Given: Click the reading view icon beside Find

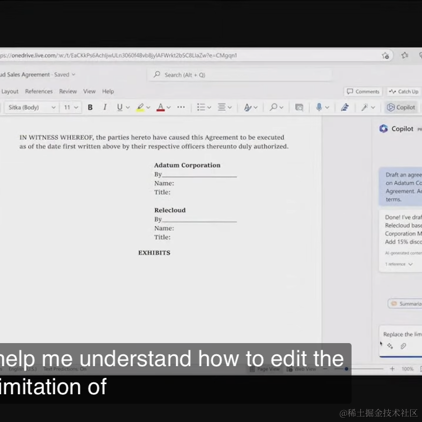Looking at the screenshot, I should 299,107.
